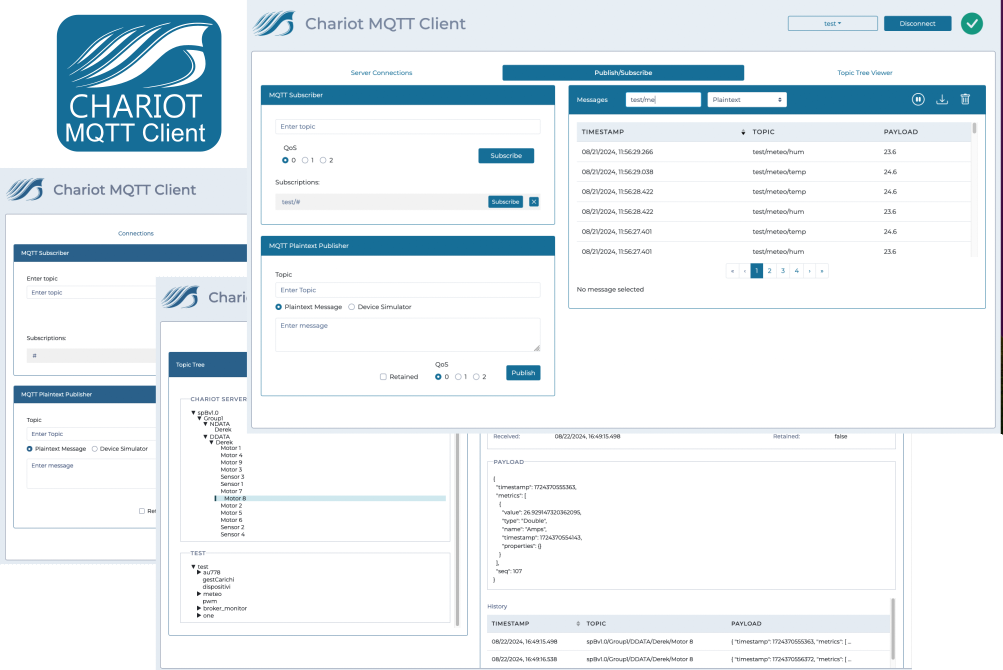The width and height of the screenshot is (1003, 670).
Task: Select QoS 1 in MQTT Subscriber
Action: coord(304,160)
